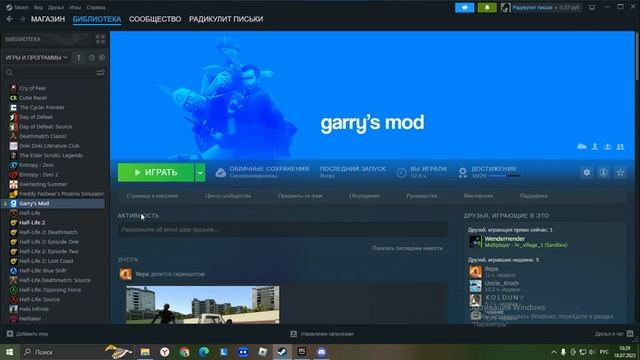Open the shared screenshot thumbnail

[x=203, y=305]
